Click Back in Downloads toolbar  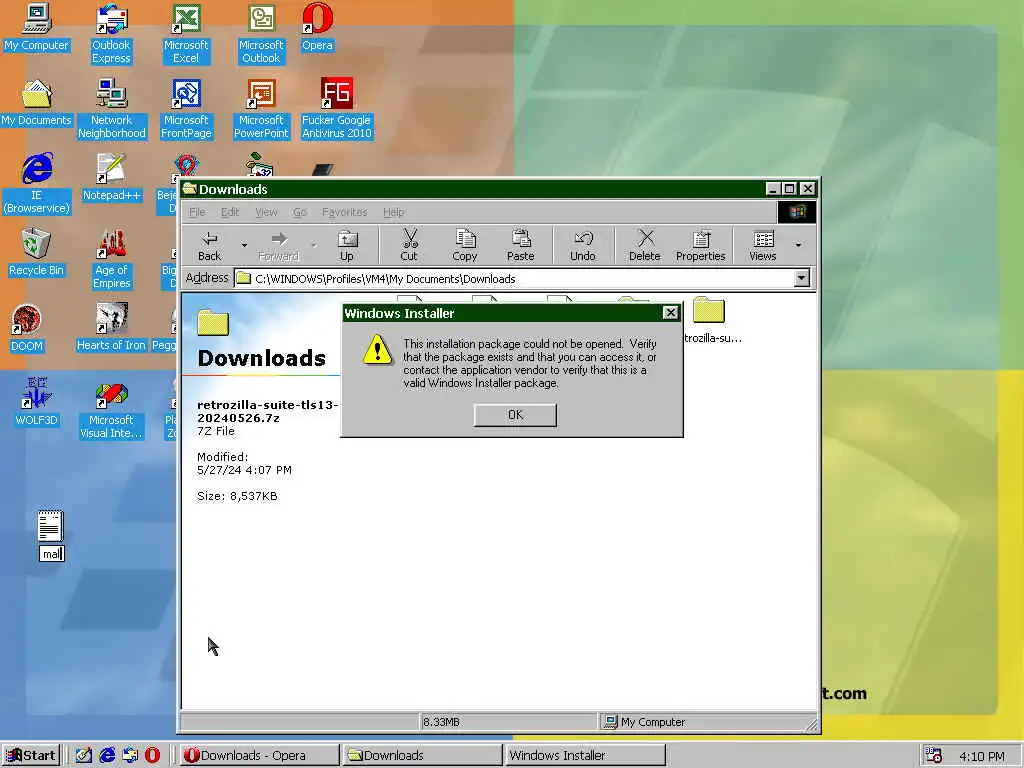point(210,246)
